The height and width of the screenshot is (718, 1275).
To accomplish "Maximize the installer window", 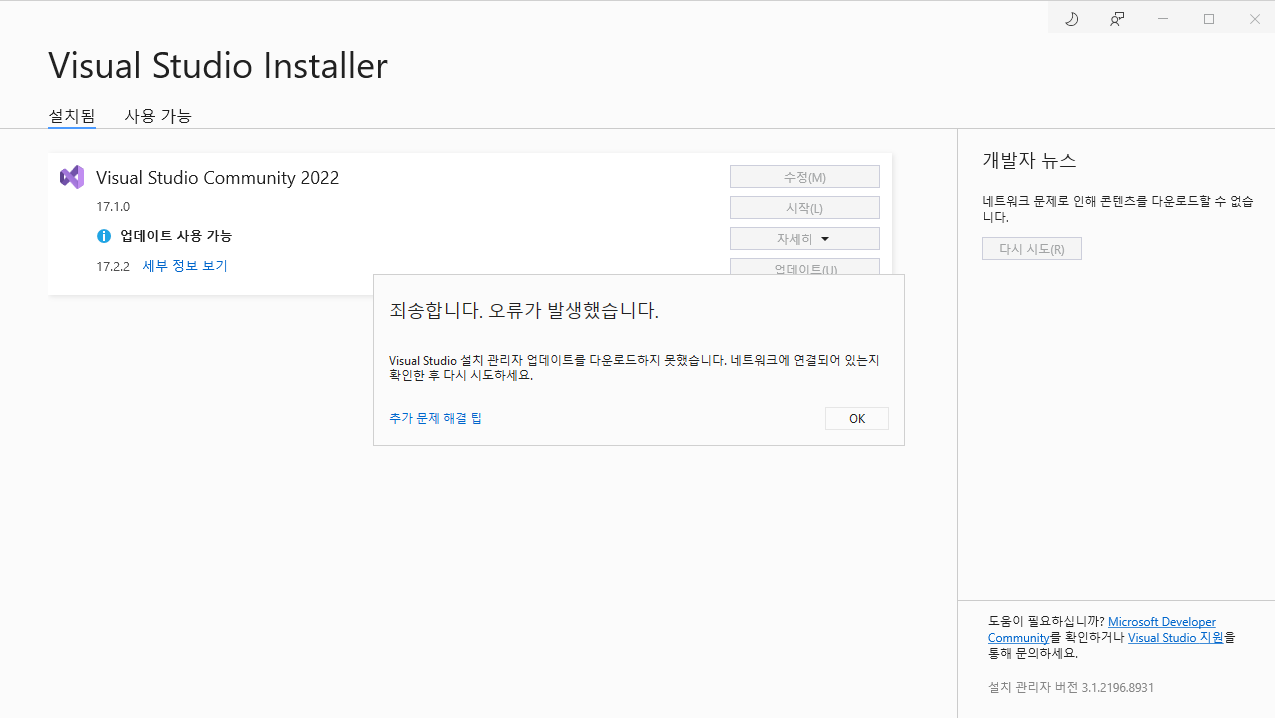I will click(1209, 19).
